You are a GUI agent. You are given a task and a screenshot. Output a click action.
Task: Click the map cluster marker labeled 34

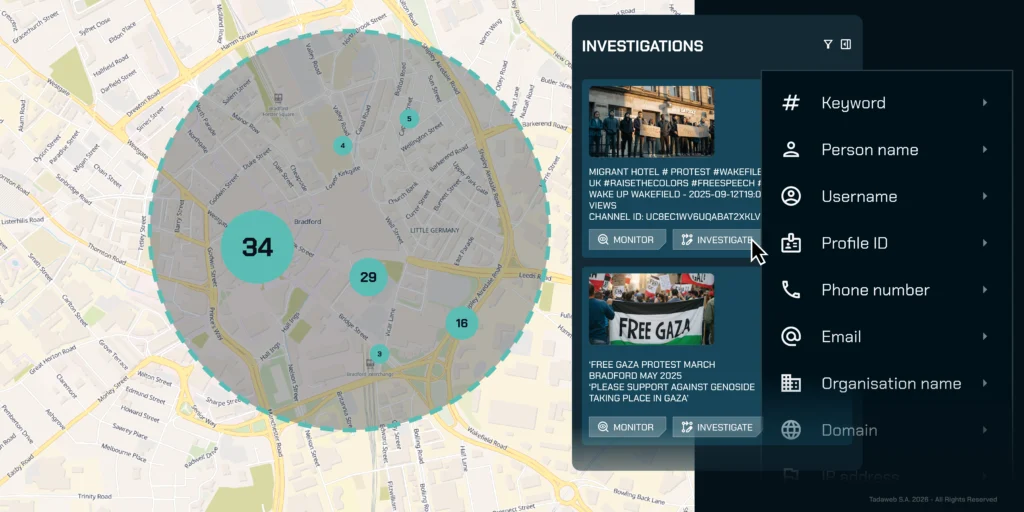(257, 247)
